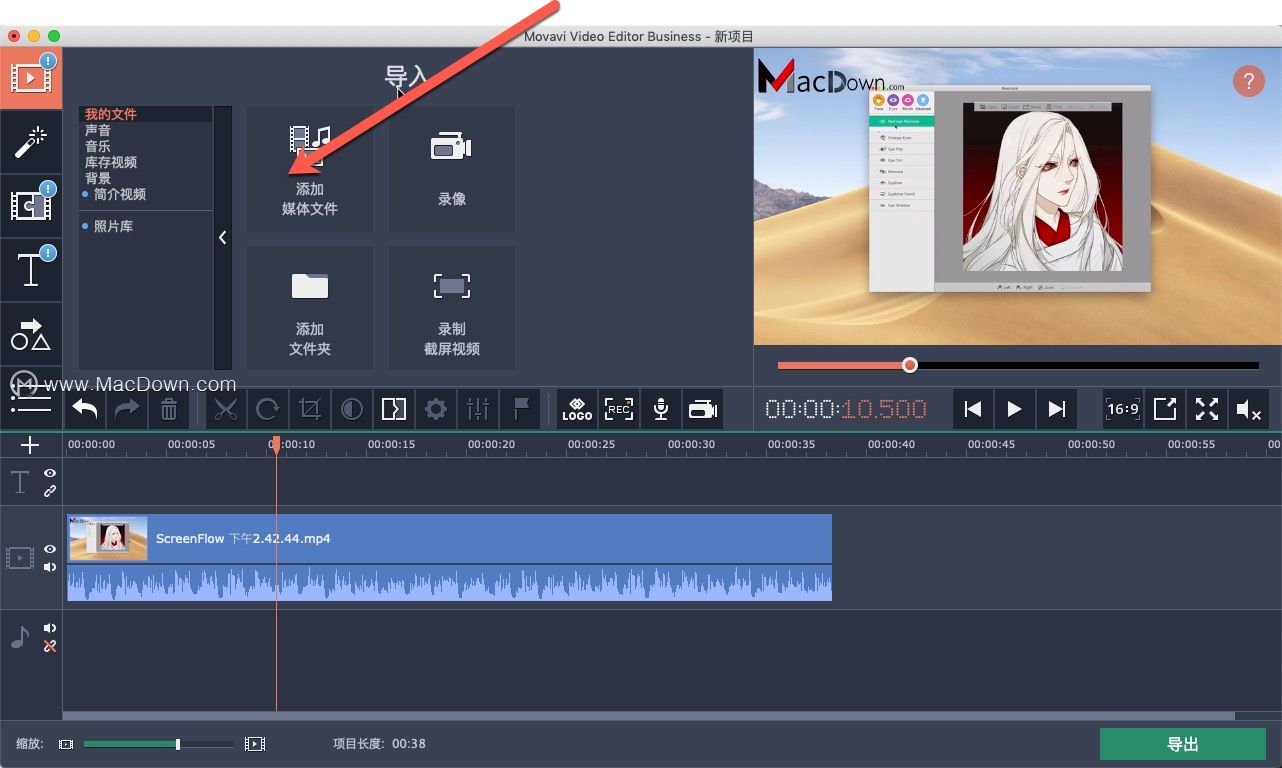The image size is (1282, 768).
Task: Click the horizontal timeline scrollbar
Action: click(x=649, y=716)
